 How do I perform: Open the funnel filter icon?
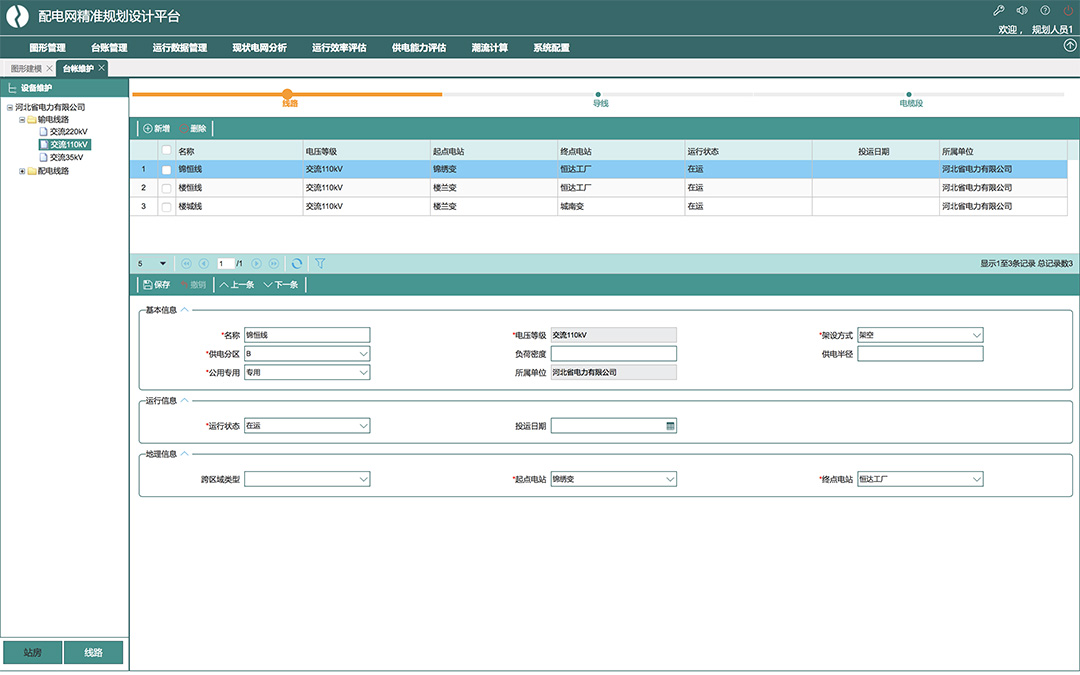[320, 264]
